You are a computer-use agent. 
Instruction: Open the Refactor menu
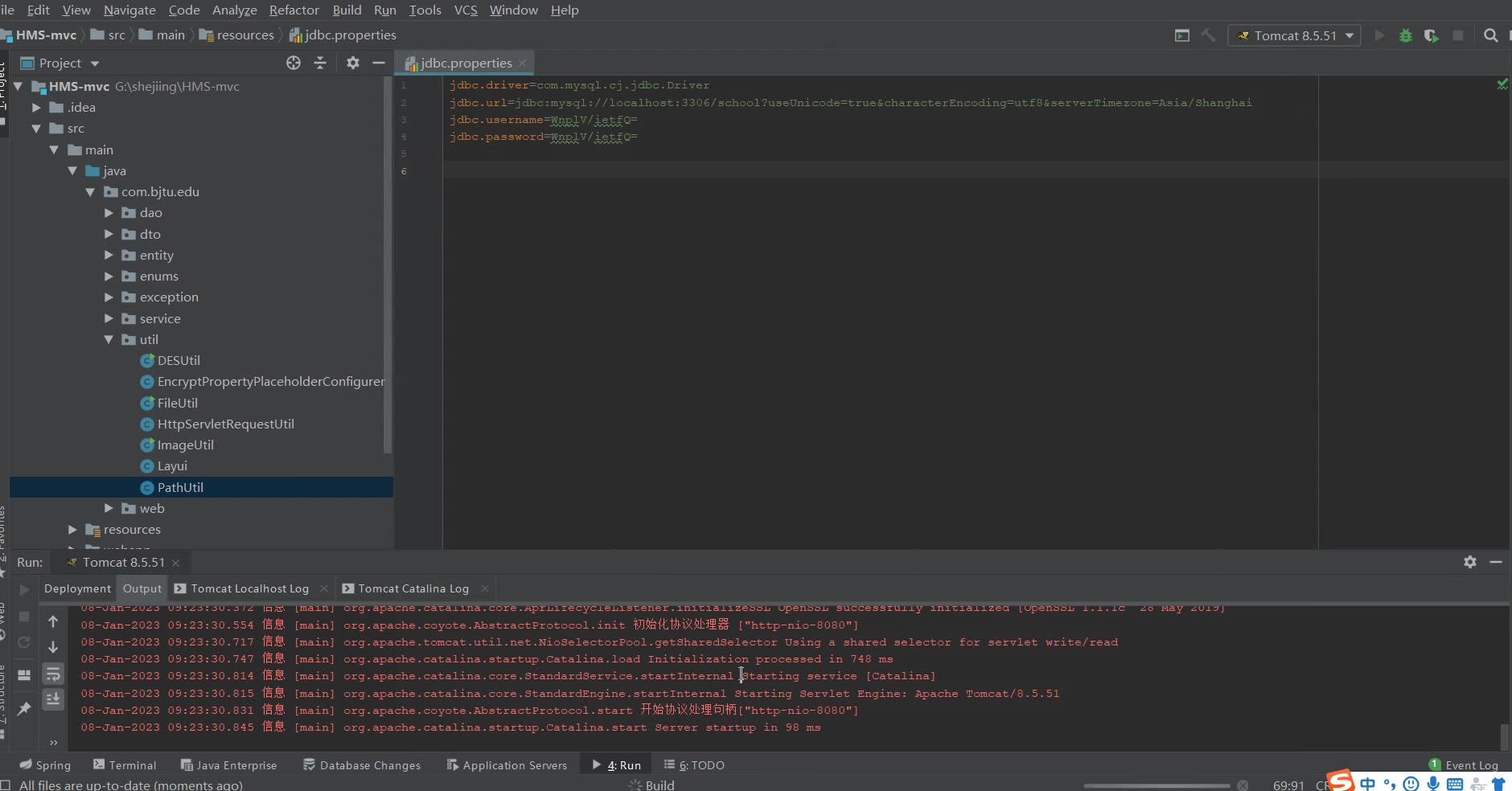tap(294, 10)
